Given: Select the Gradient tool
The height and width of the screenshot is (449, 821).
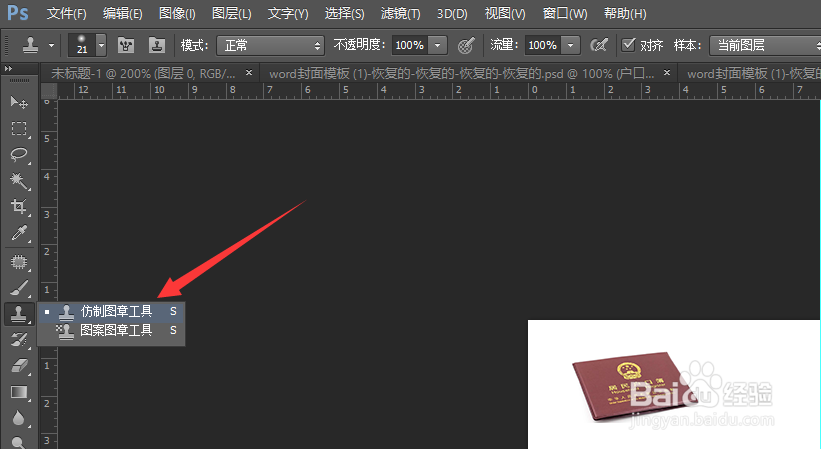Looking at the screenshot, I should click(x=19, y=392).
